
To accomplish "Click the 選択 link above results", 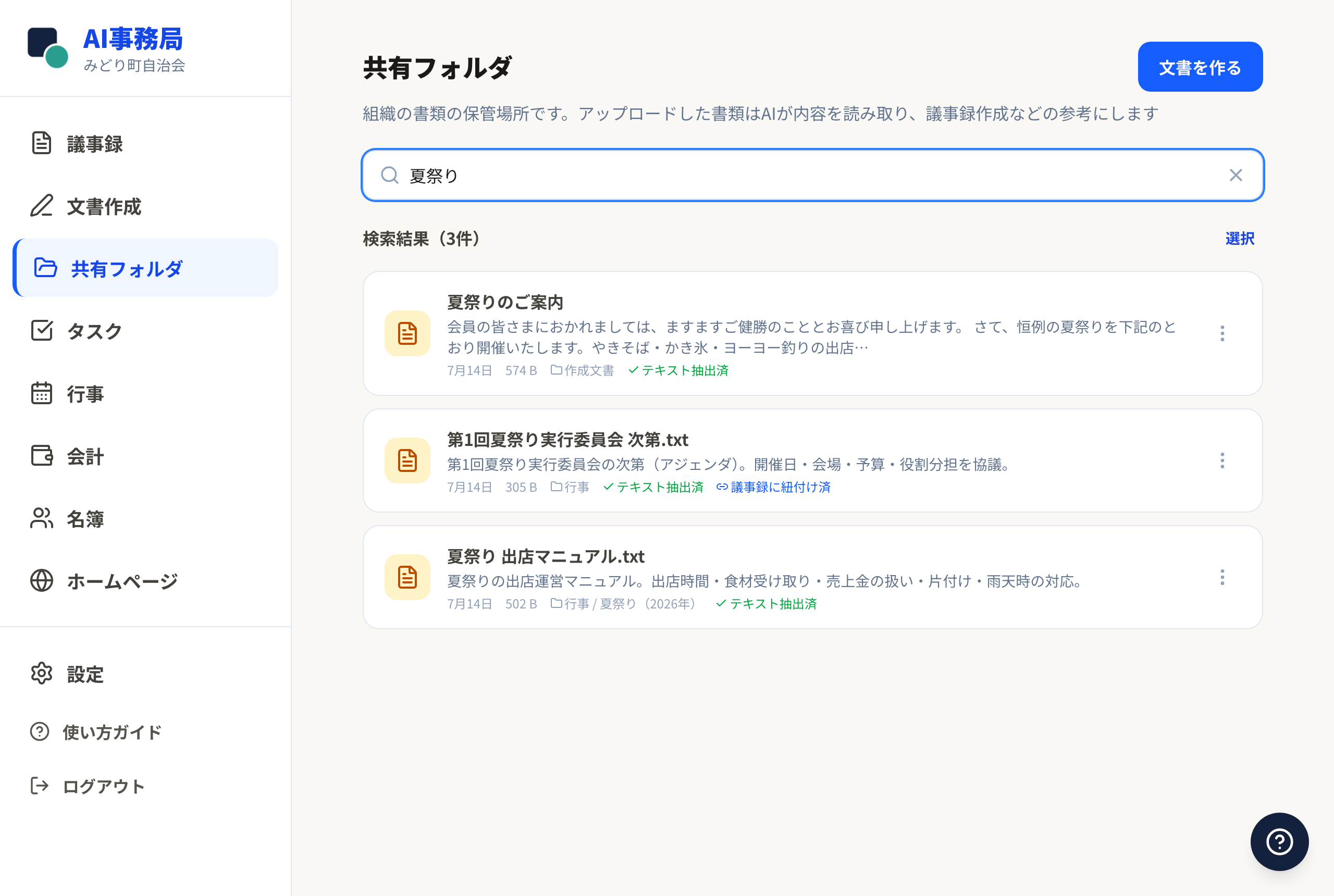I will pyautogui.click(x=1239, y=238).
